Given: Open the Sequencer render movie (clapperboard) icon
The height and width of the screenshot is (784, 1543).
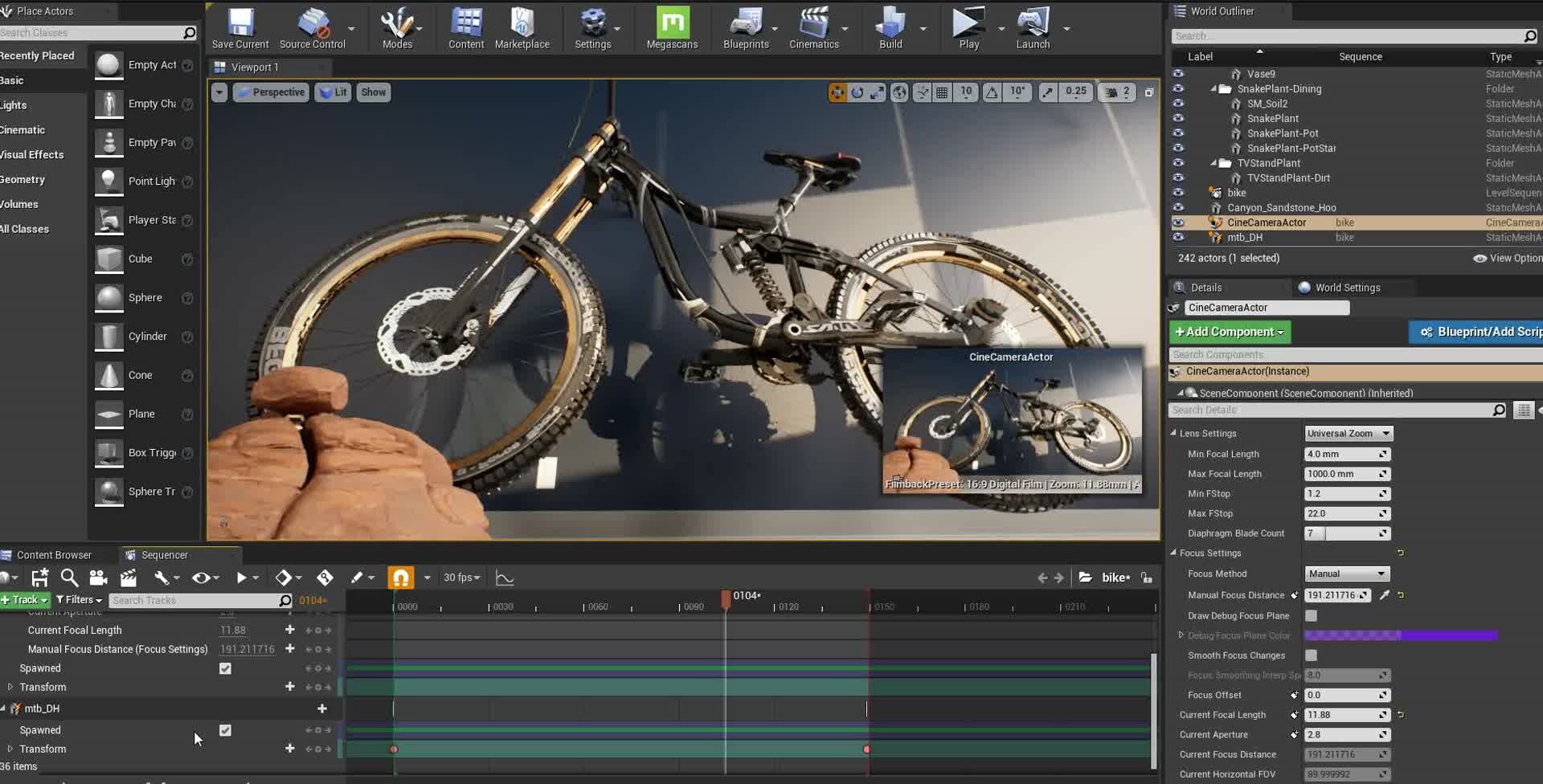Looking at the screenshot, I should point(129,577).
